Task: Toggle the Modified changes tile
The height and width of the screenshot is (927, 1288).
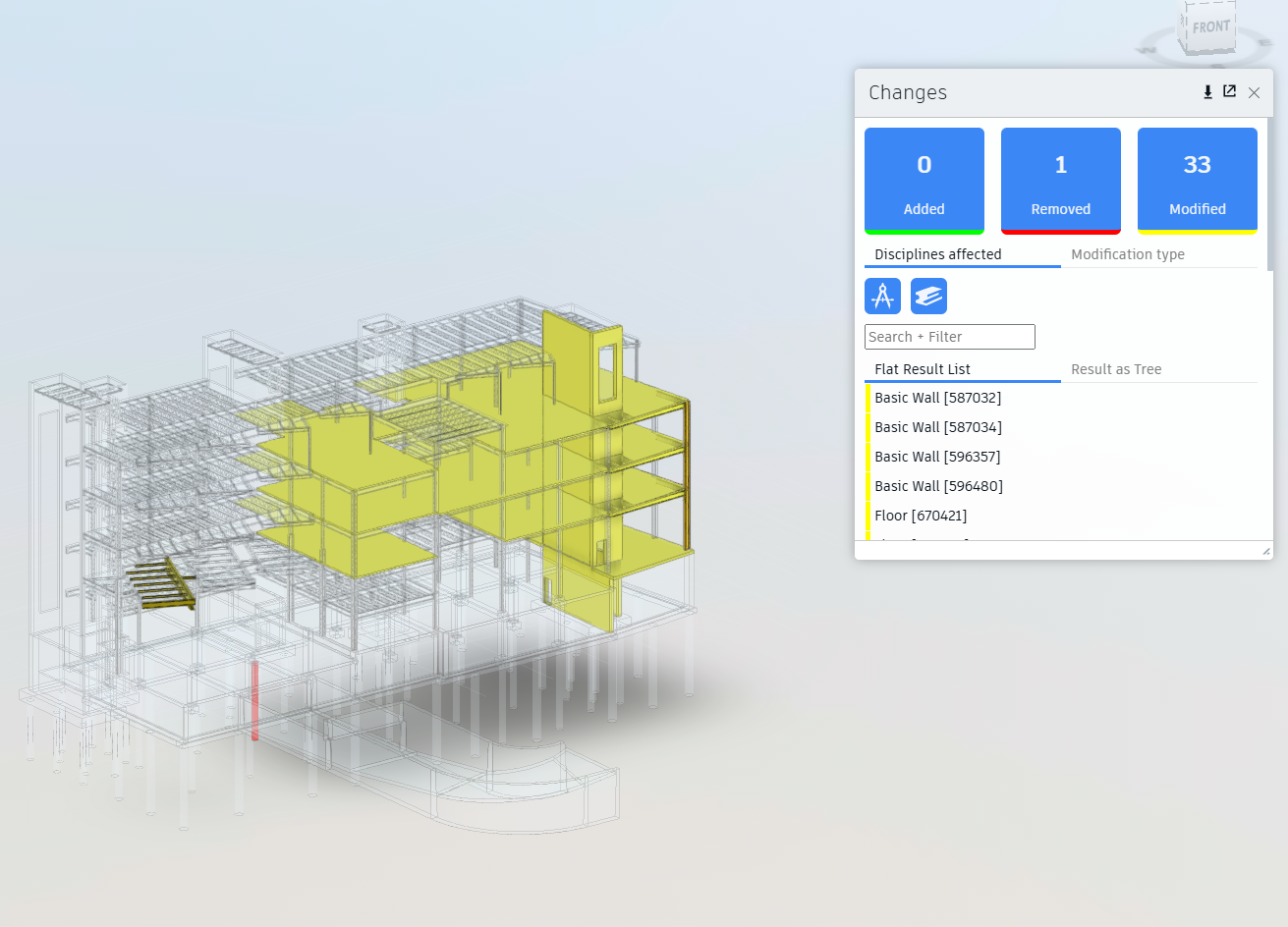Action: tap(1197, 181)
